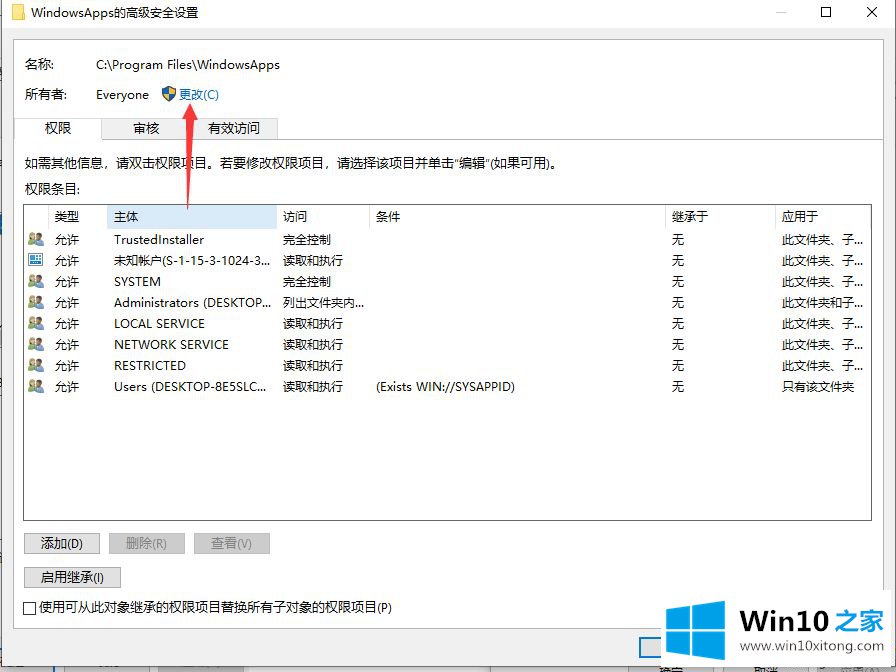Viewport: 896px width, 672px height.
Task: Select the group icon of the TrustedInstaller row
Action: pos(36,239)
